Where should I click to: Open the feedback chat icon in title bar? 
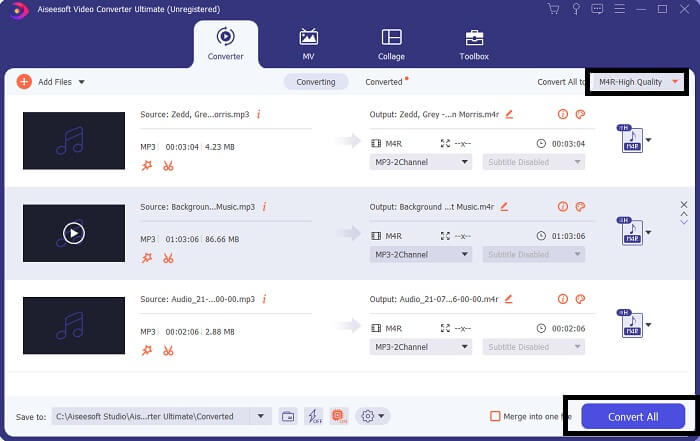pos(597,9)
